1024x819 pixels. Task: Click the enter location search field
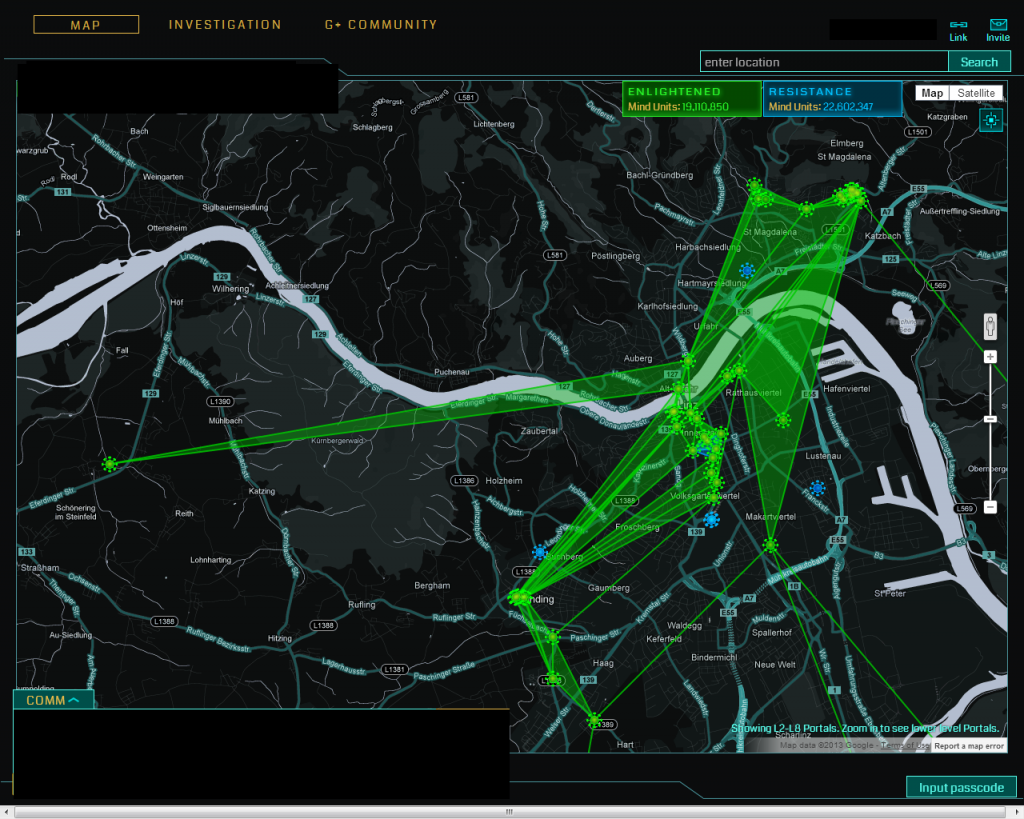coord(823,62)
